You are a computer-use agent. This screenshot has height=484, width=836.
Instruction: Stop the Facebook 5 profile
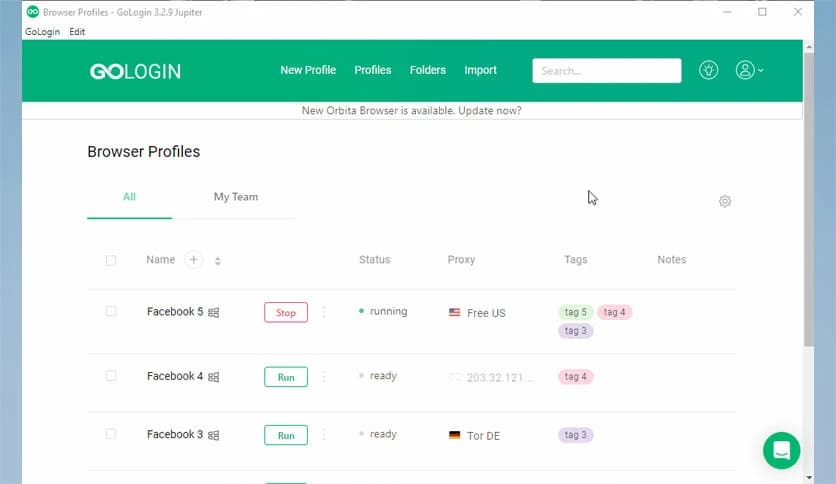(x=286, y=313)
